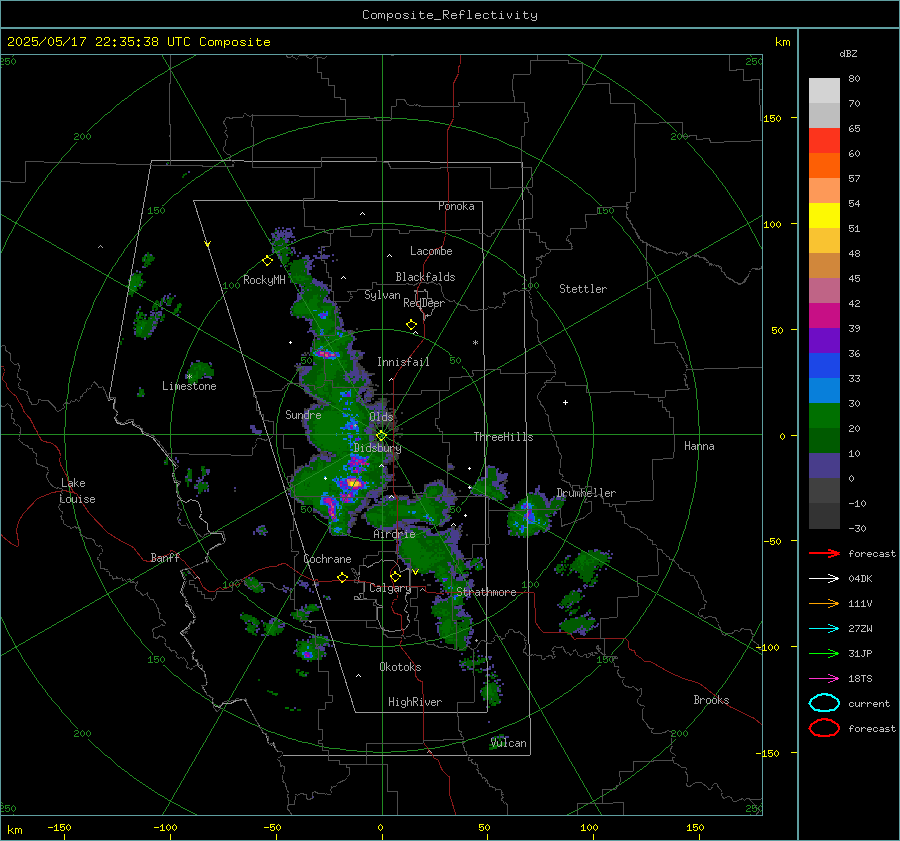
Task: Click the red forecast arrow in legend
Action: [x=824, y=553]
